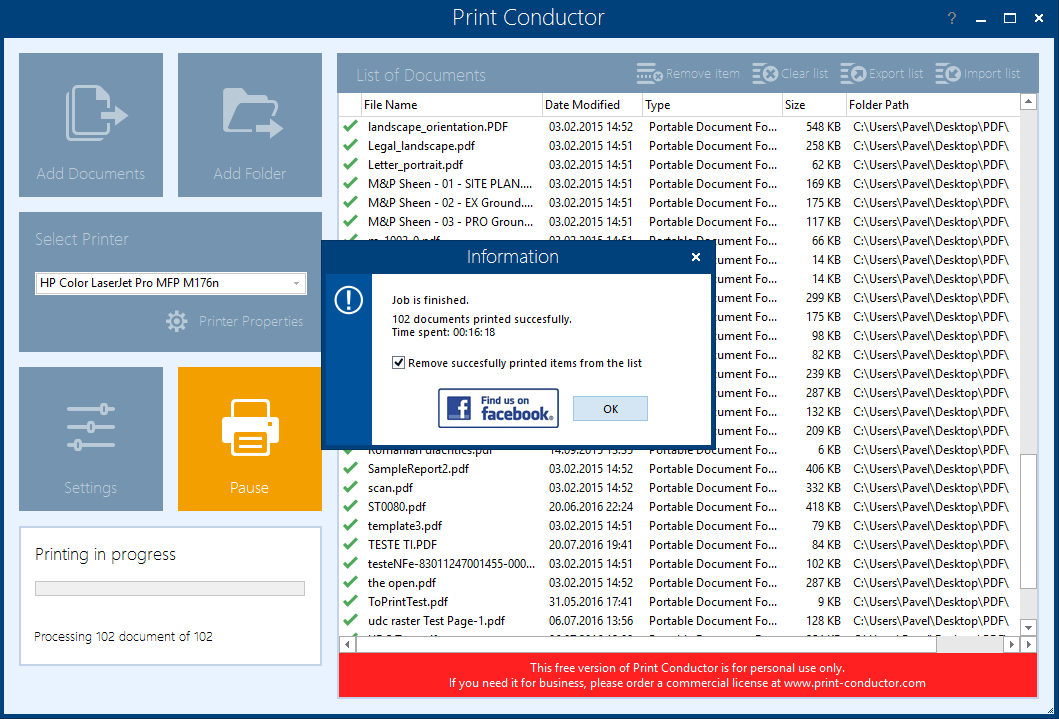Viewport: 1059px width, 719px height.
Task: Select the open.pdf row
Action: click(x=678, y=583)
